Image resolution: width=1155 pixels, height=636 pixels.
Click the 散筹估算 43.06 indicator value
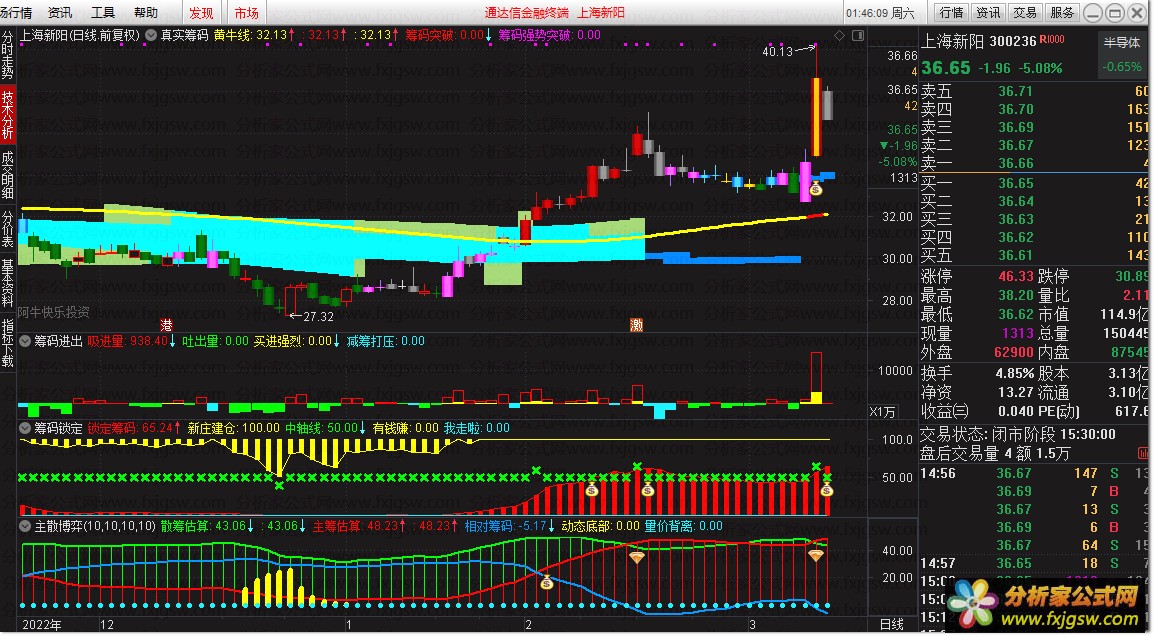[x=207, y=525]
